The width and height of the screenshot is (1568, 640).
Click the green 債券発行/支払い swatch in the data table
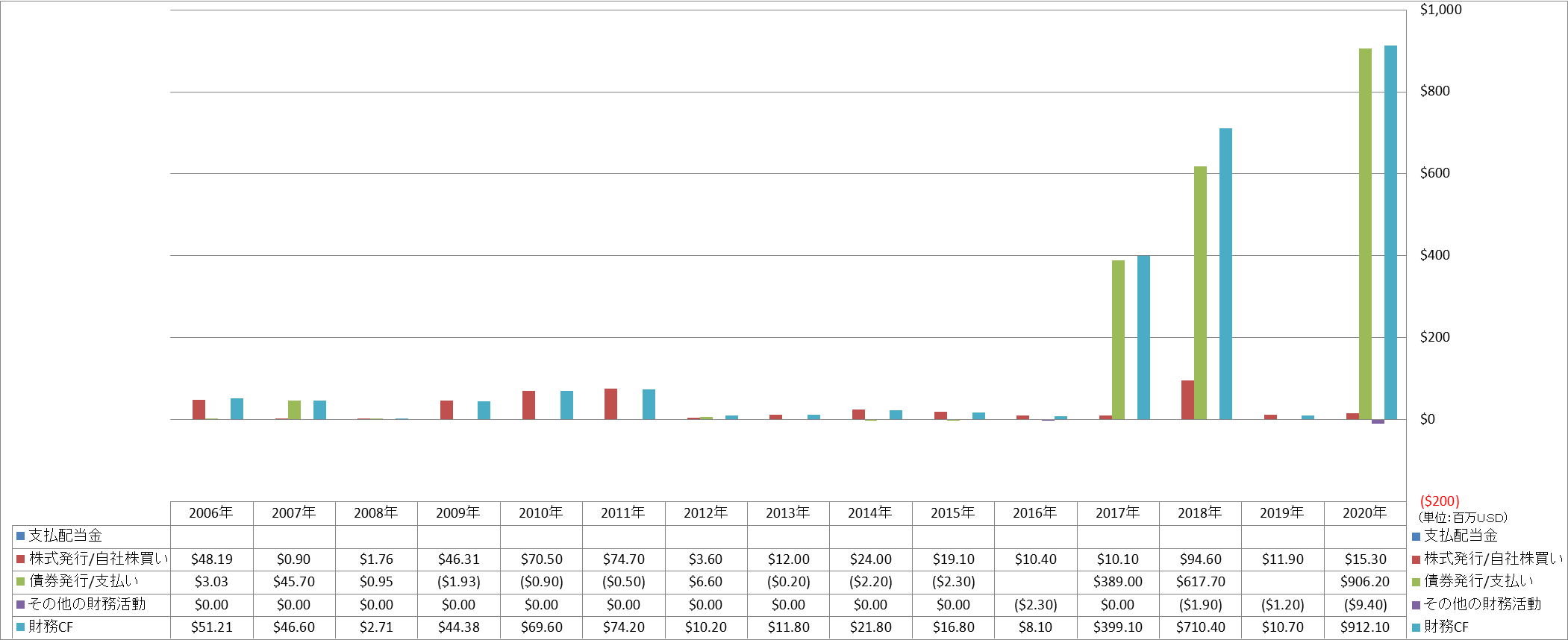click(x=21, y=582)
